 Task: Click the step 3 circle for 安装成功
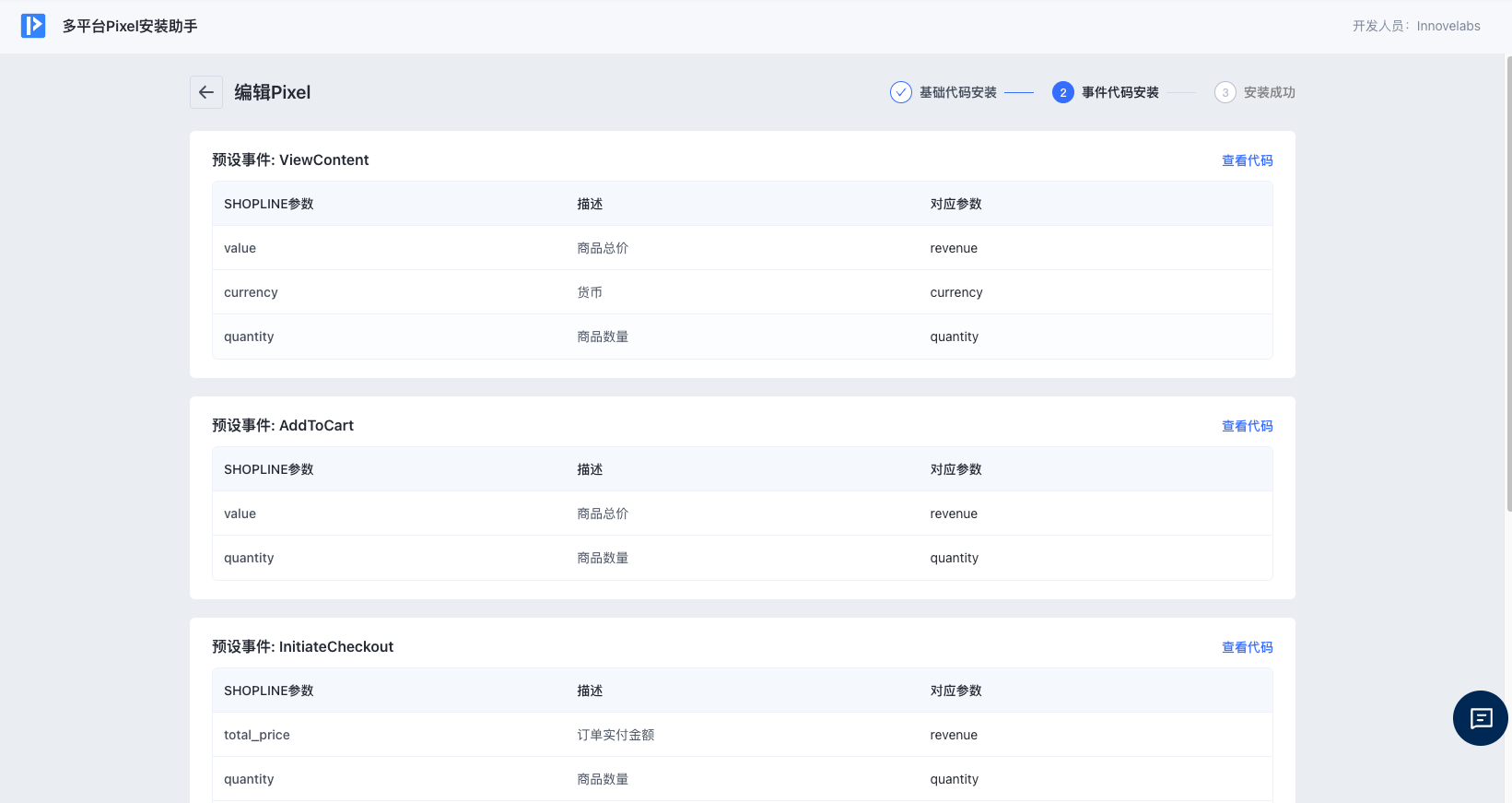click(1225, 92)
